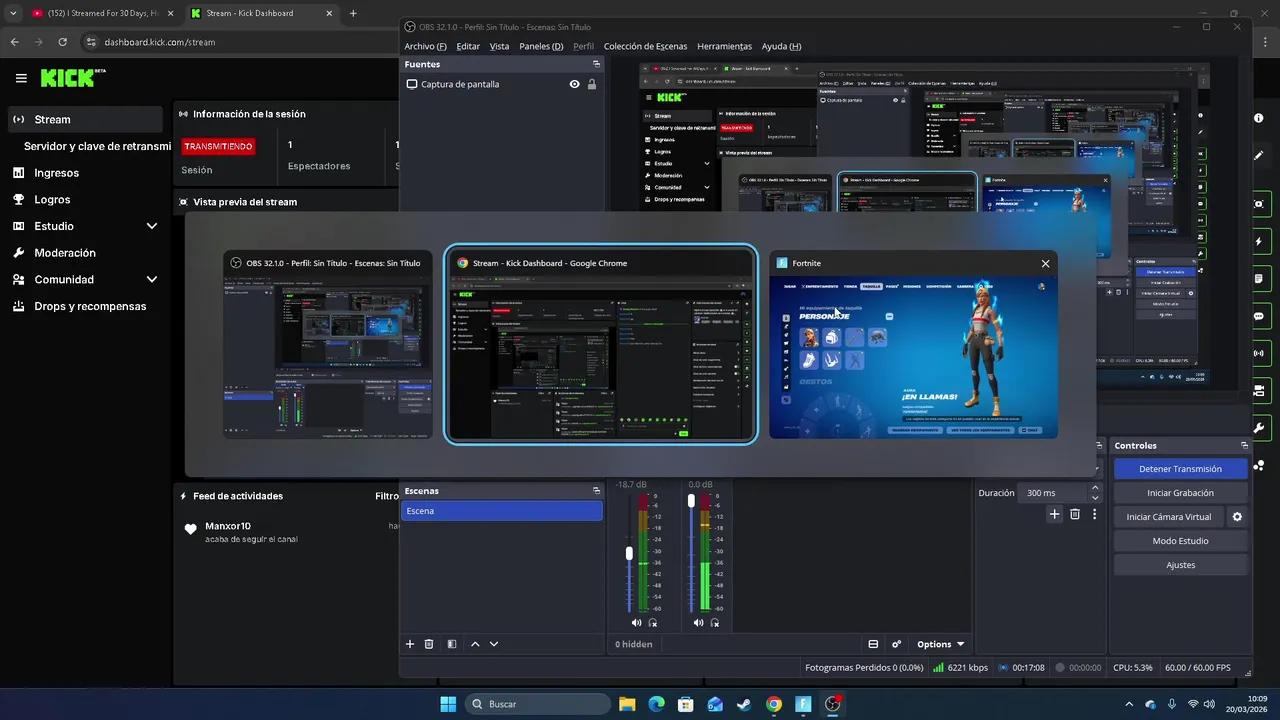1280x720 pixels.
Task: Select the Fortnite window thumbnail in the switcher
Action: tap(912, 345)
